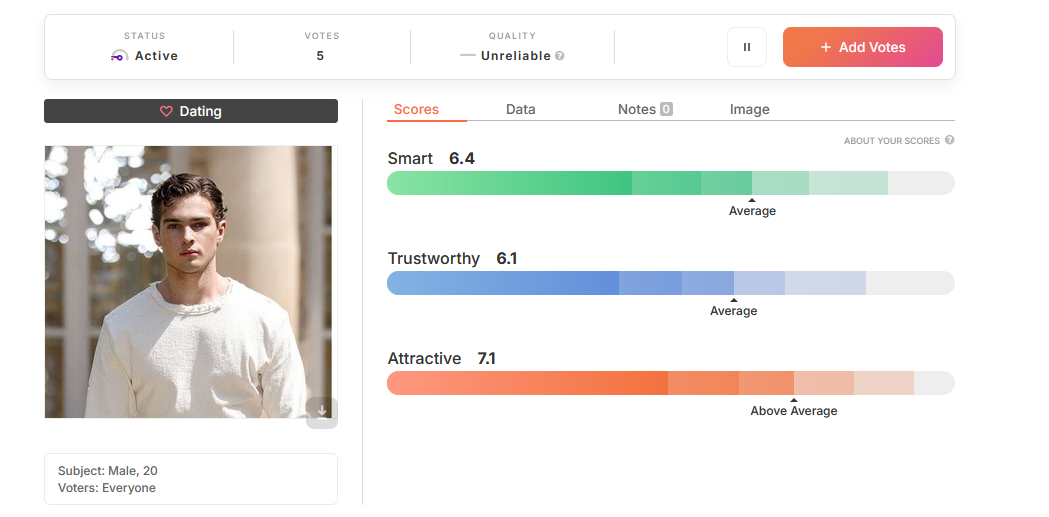Screen dimensions: 1049x517
Task: Switch to the Notes tab
Action: (x=636, y=109)
